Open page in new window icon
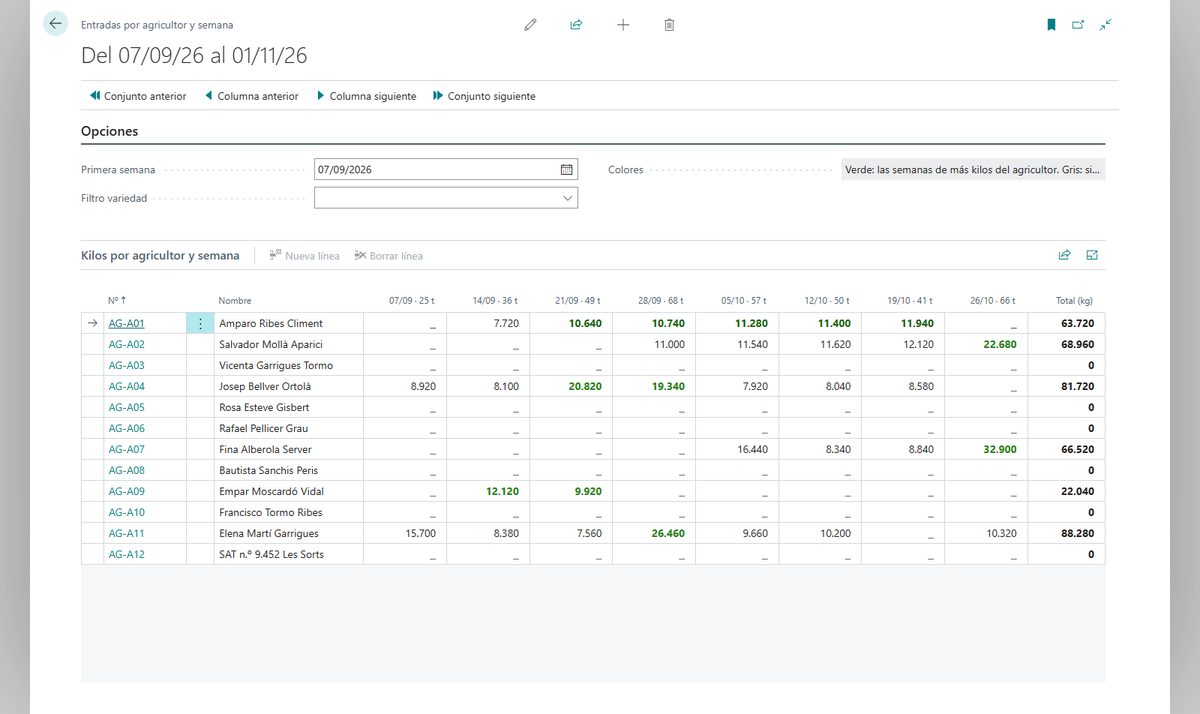1200x714 pixels. tap(1078, 25)
